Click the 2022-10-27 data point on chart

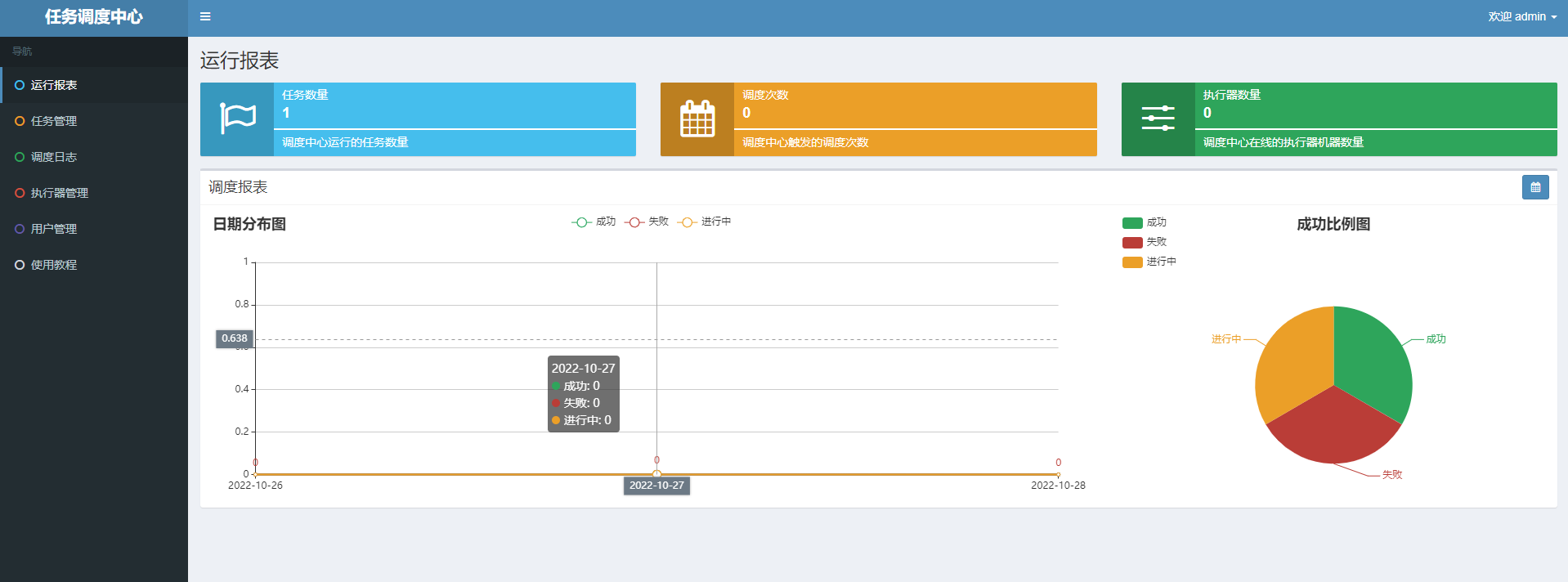[656, 474]
